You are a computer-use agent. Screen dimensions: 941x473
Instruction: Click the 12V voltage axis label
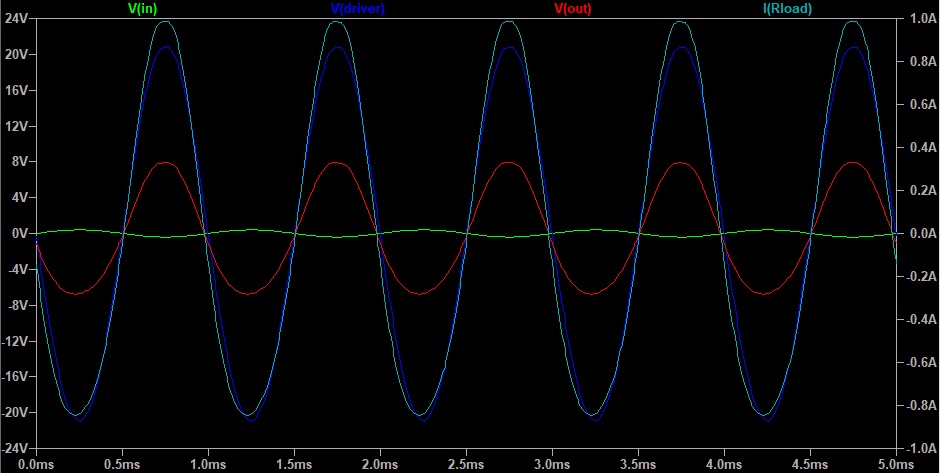coord(16,126)
